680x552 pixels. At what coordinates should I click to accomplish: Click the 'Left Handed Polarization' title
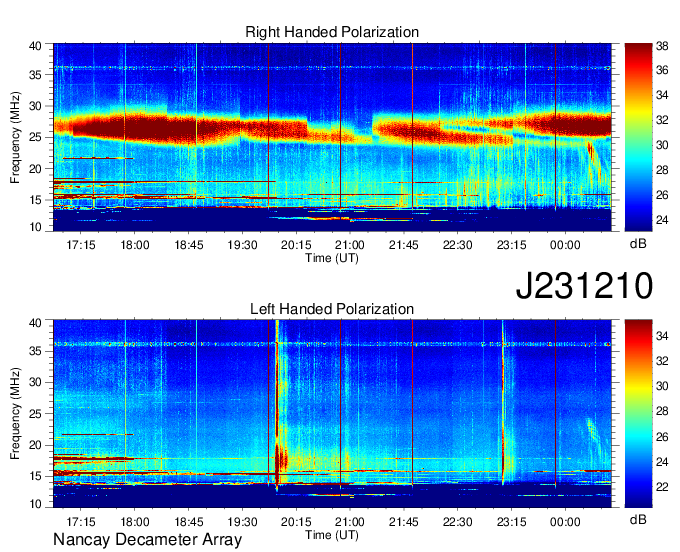pyautogui.click(x=332, y=309)
